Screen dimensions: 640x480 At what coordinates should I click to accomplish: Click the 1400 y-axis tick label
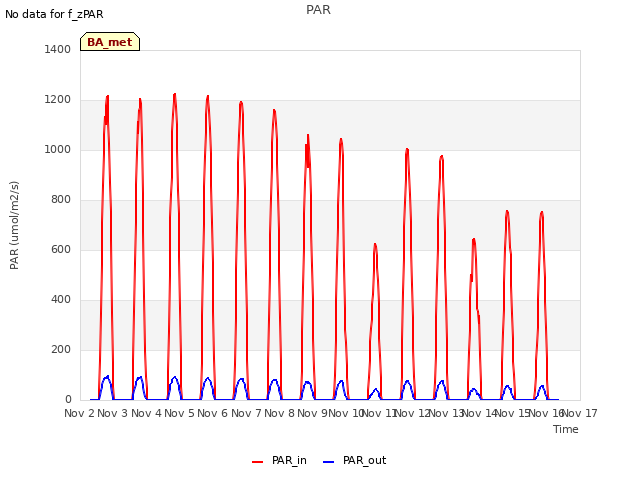pos(58,49)
